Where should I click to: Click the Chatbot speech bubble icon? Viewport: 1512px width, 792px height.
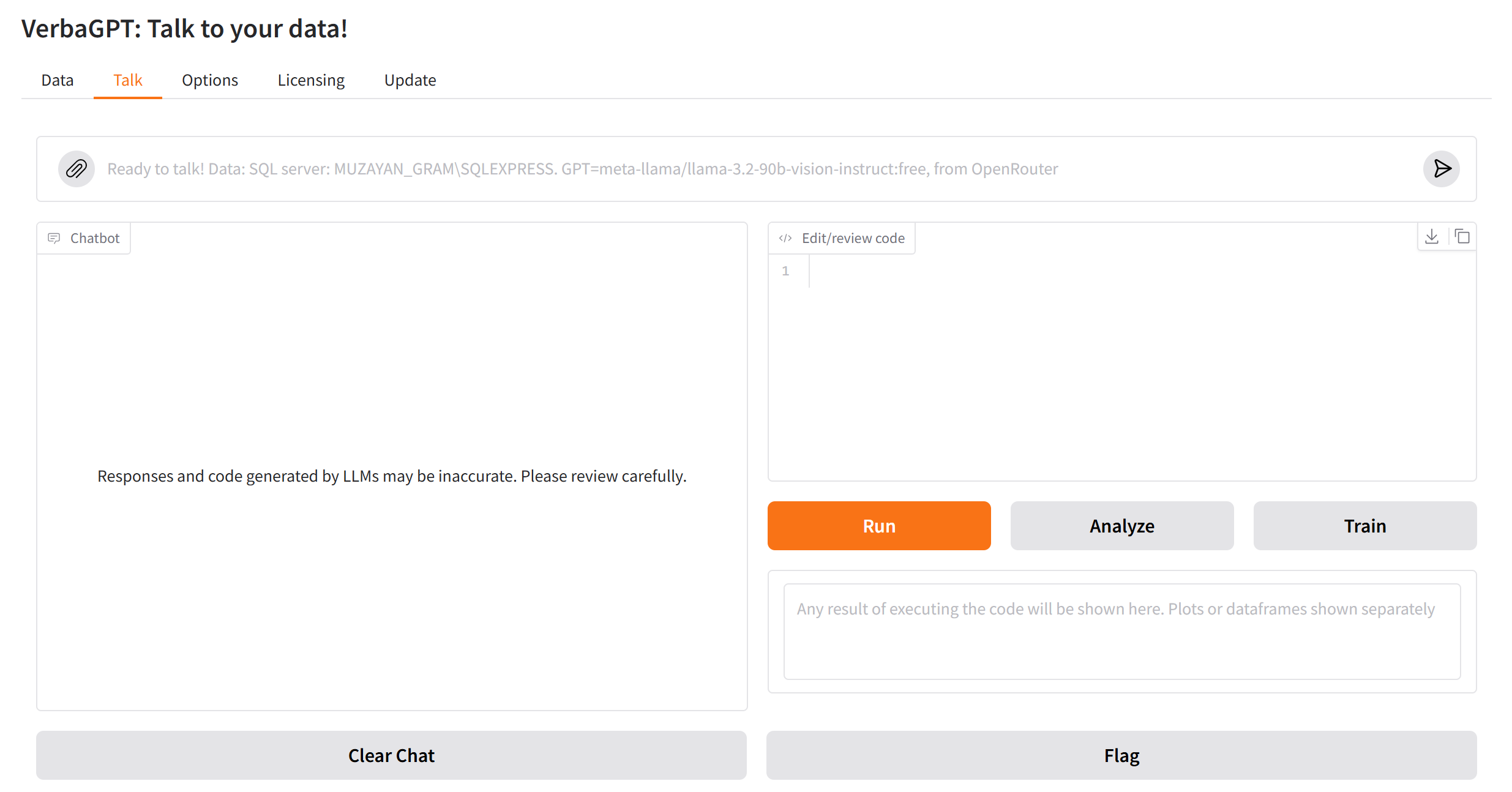(x=54, y=238)
